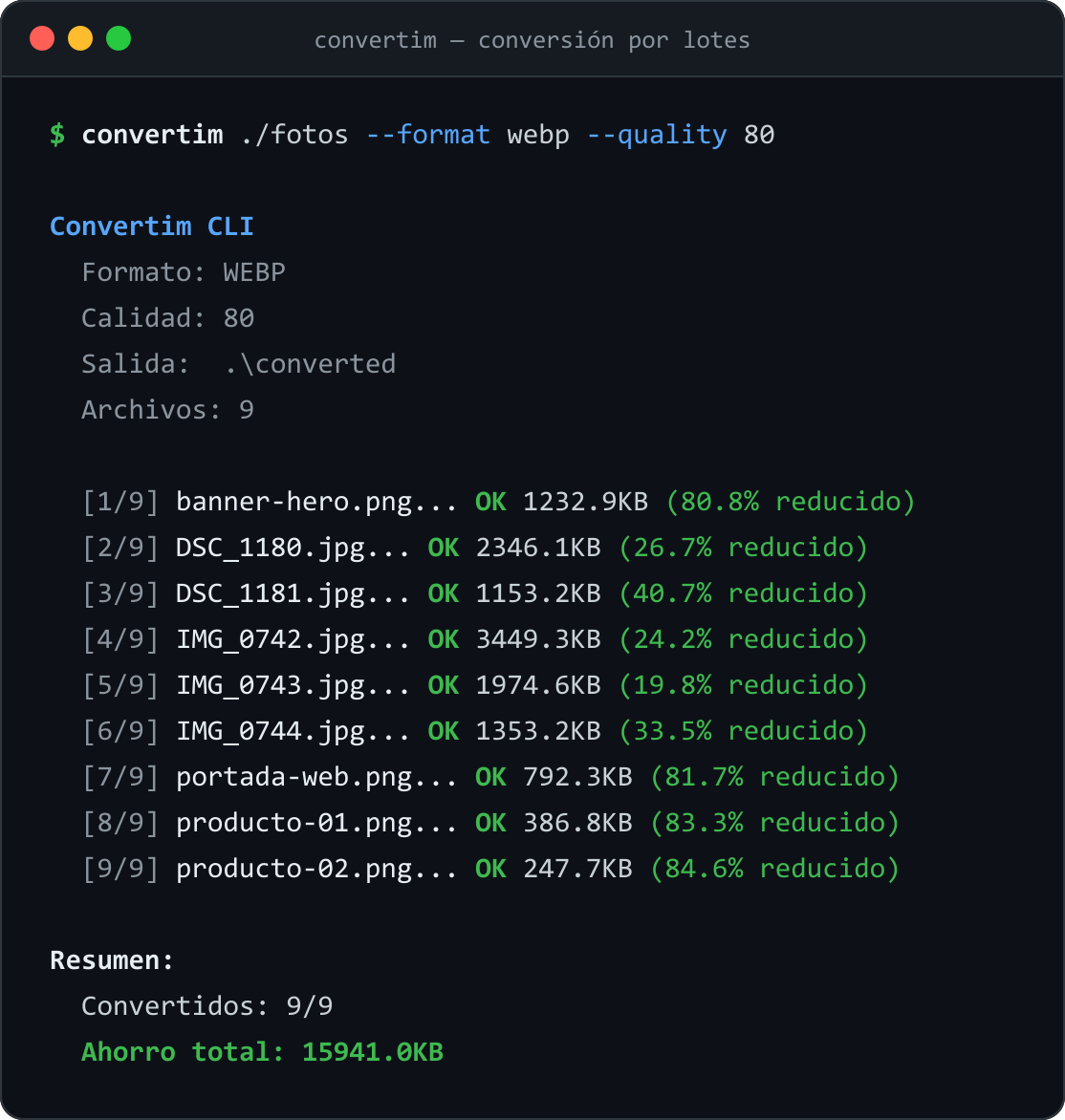Viewport: 1065px width, 1120px height.
Task: Click the file name portada-web.png
Action: point(294,776)
